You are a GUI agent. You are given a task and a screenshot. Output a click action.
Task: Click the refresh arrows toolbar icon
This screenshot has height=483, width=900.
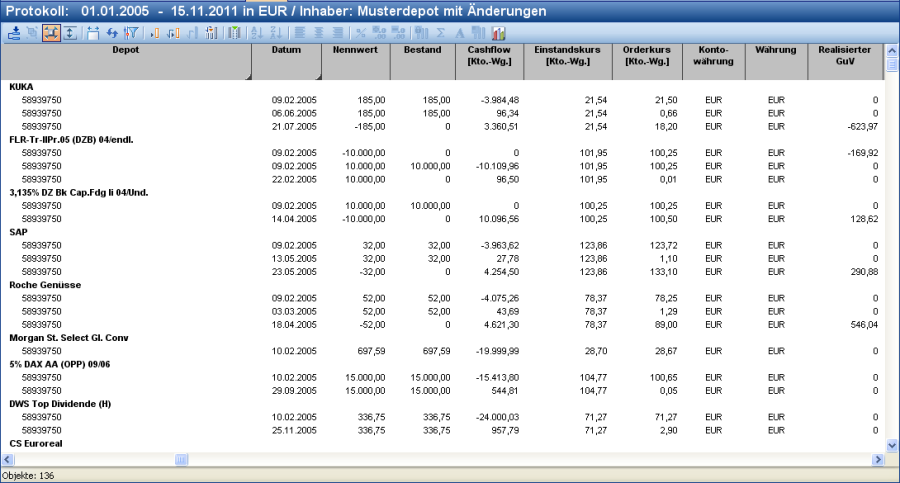pos(112,33)
